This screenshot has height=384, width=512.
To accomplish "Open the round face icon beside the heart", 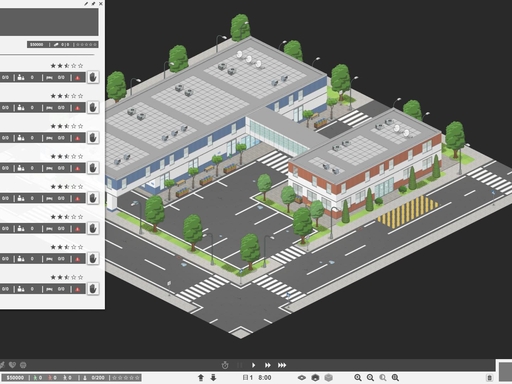I will click(23, 365).
